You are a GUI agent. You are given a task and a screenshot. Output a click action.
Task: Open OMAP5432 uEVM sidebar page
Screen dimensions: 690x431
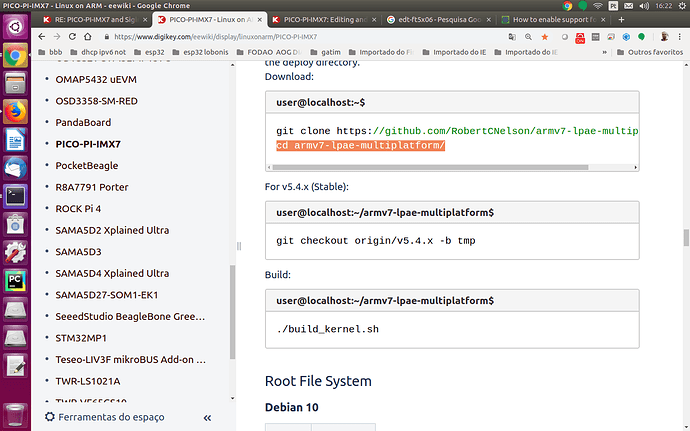click(96, 80)
